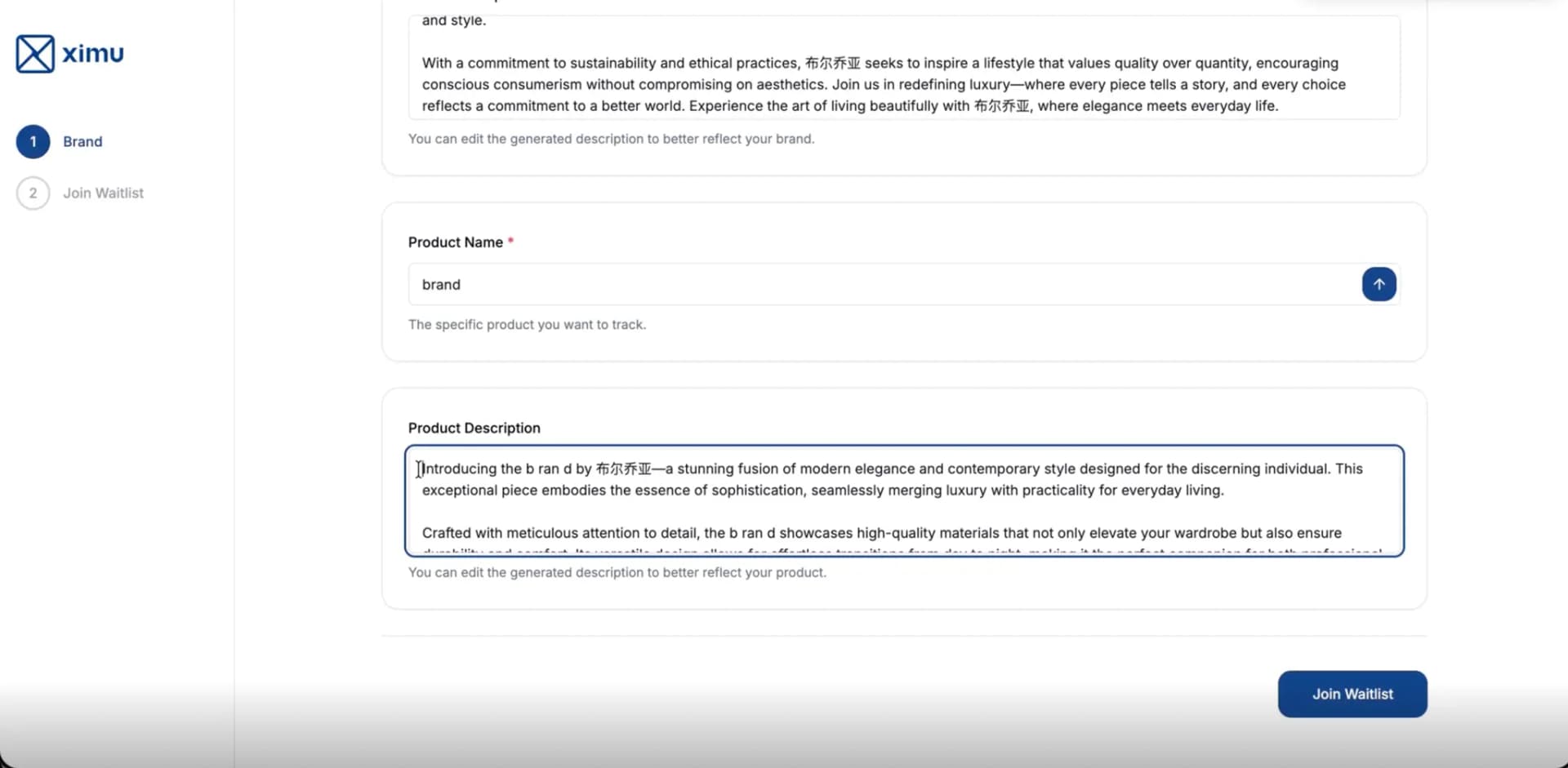Click the product description edit hint text

pos(617,573)
